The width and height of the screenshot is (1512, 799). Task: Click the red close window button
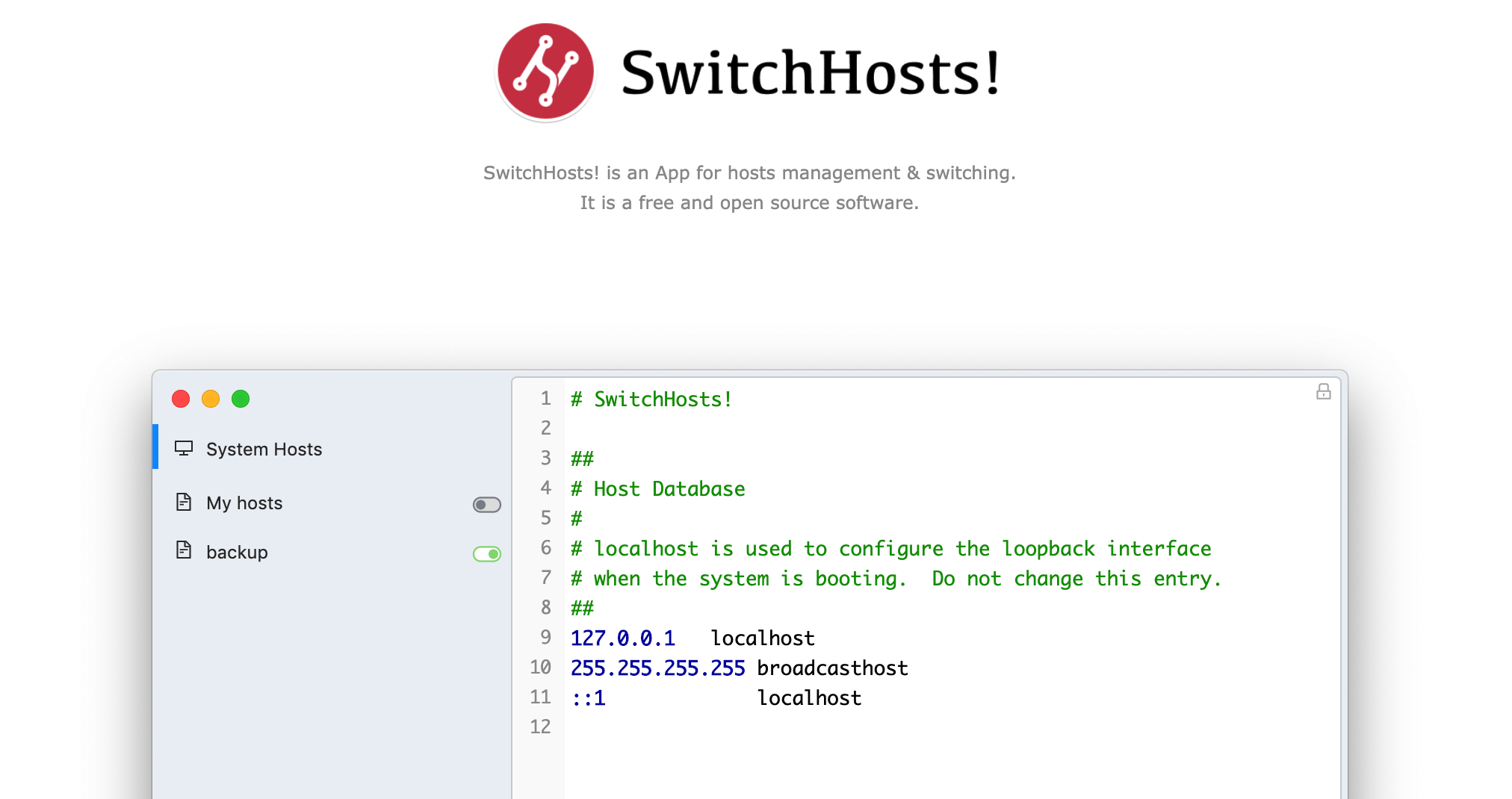coord(181,399)
